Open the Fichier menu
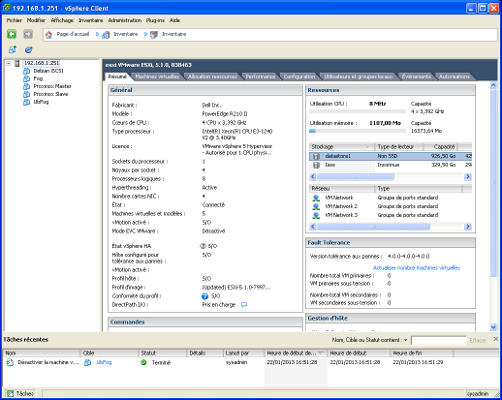 coord(14,20)
